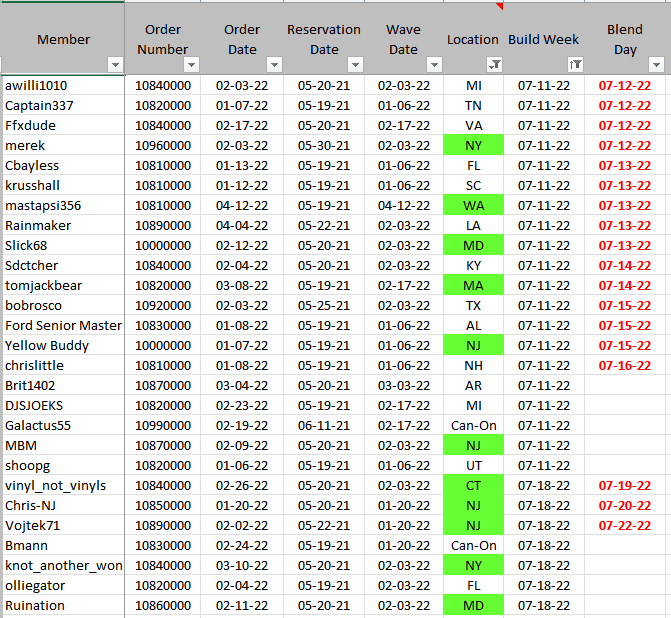
Task: Click the Vojtek71 member cell
Action: tap(63, 525)
